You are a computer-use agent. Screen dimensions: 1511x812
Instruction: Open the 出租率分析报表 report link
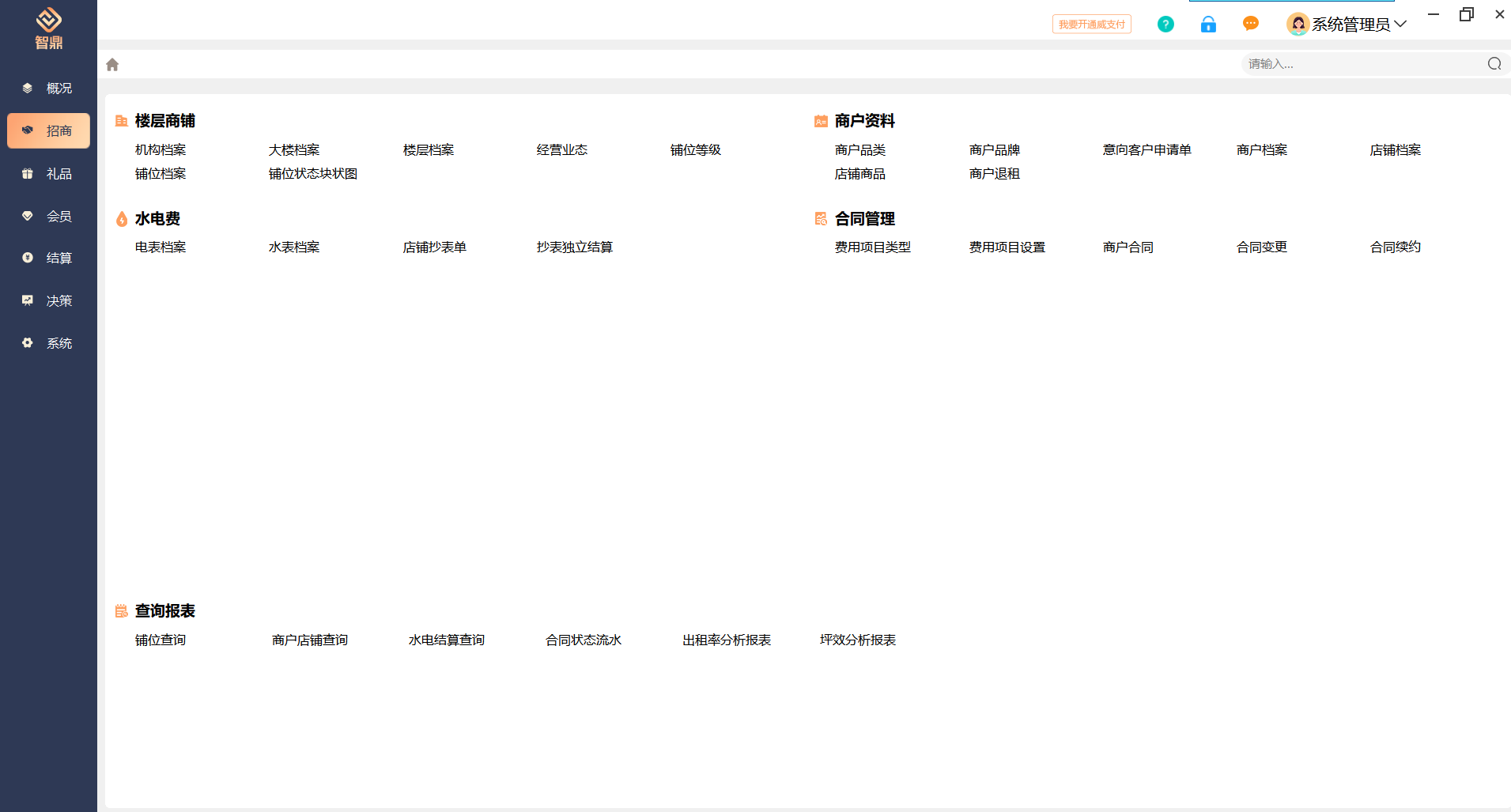tap(726, 640)
